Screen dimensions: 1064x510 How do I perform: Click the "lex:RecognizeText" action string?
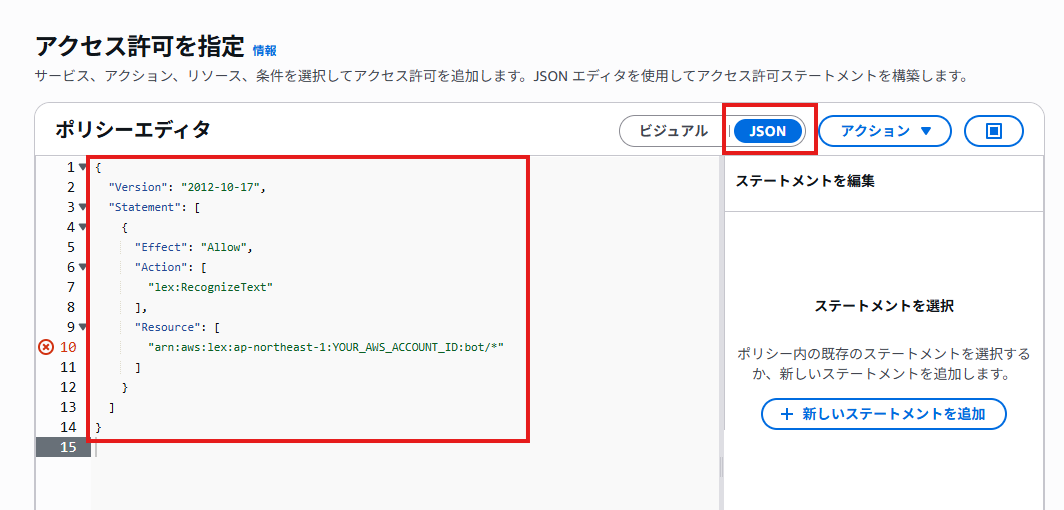(x=210, y=287)
